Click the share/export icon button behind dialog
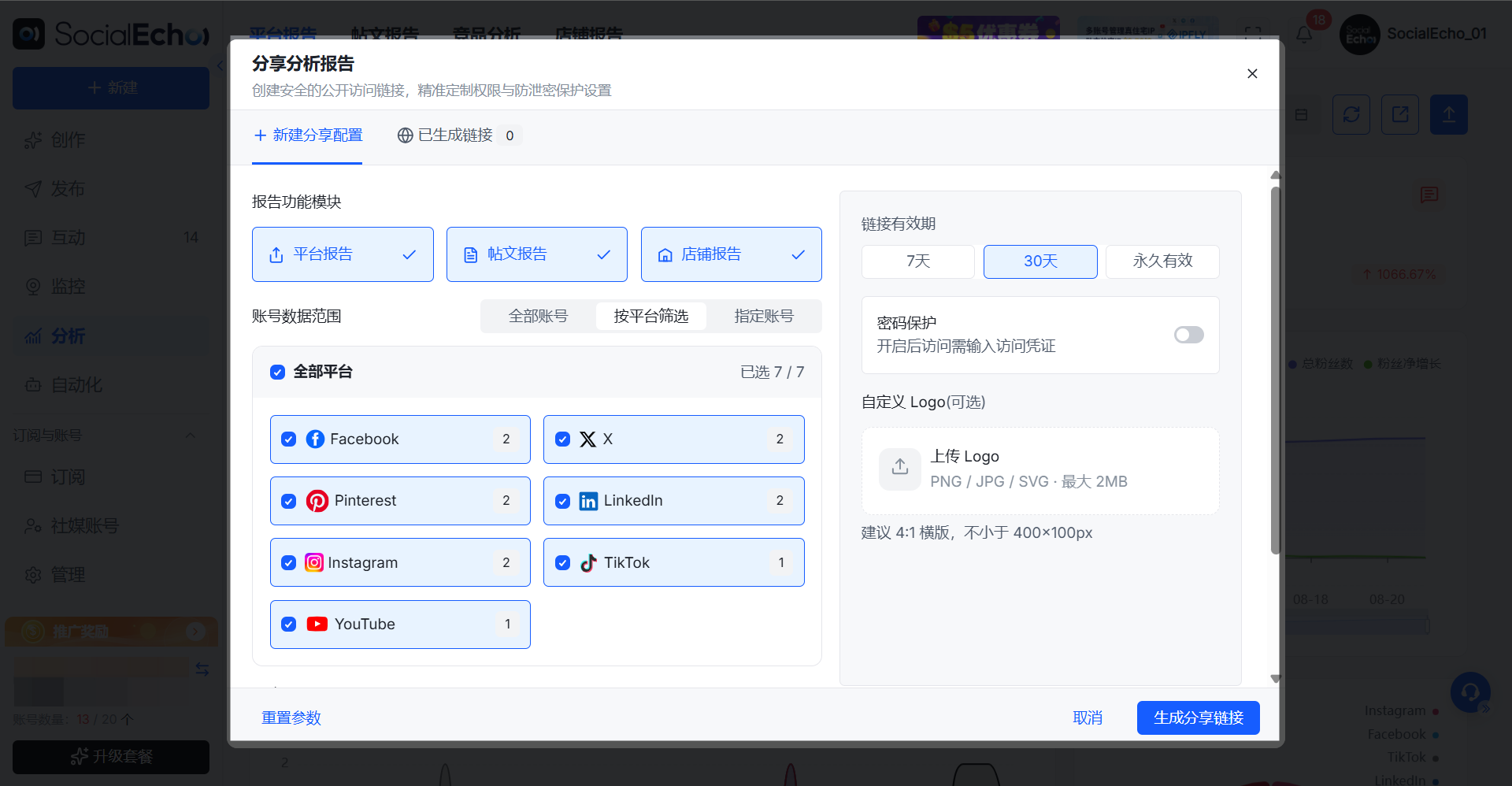Image resolution: width=1512 pixels, height=786 pixels. click(x=1400, y=115)
